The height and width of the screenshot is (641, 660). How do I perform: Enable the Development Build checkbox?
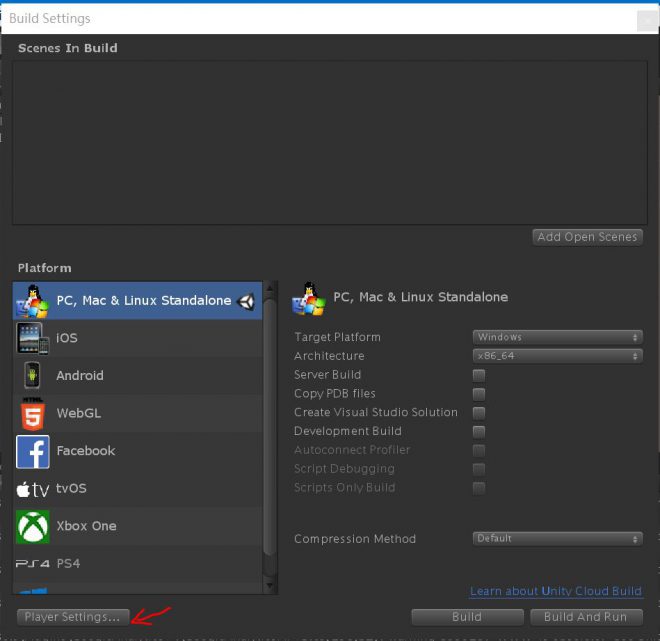(x=479, y=432)
